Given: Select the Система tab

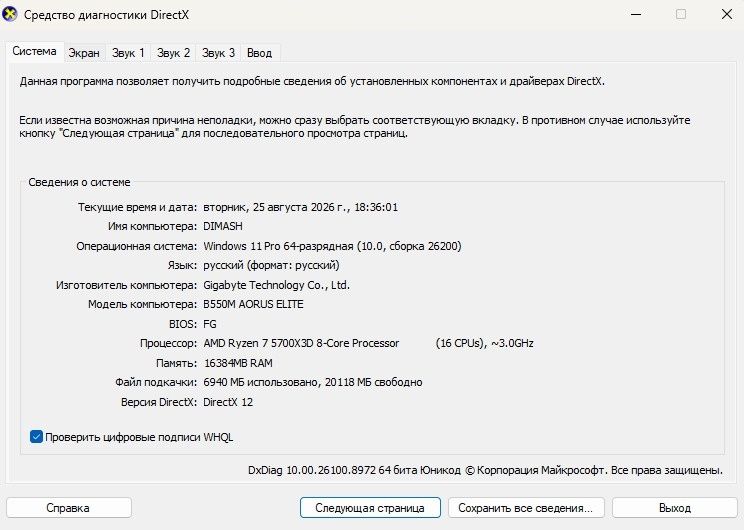Looking at the screenshot, I should [x=34, y=51].
